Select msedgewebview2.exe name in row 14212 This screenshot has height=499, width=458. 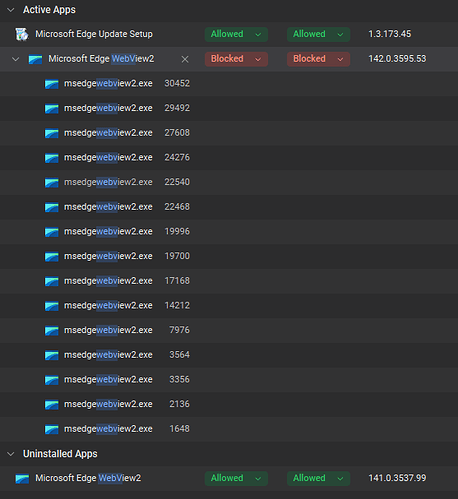pos(108,305)
